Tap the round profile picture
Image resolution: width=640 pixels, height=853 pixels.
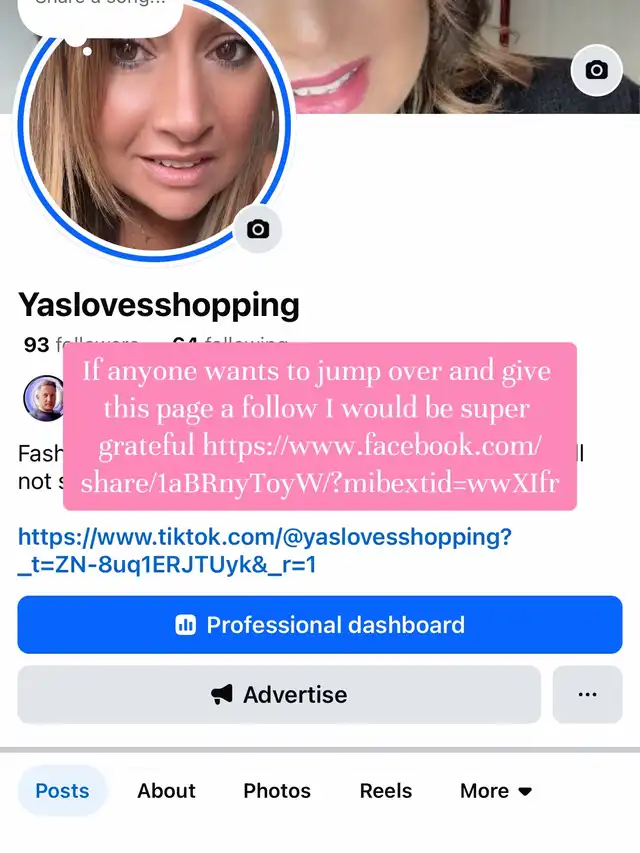pos(153,128)
